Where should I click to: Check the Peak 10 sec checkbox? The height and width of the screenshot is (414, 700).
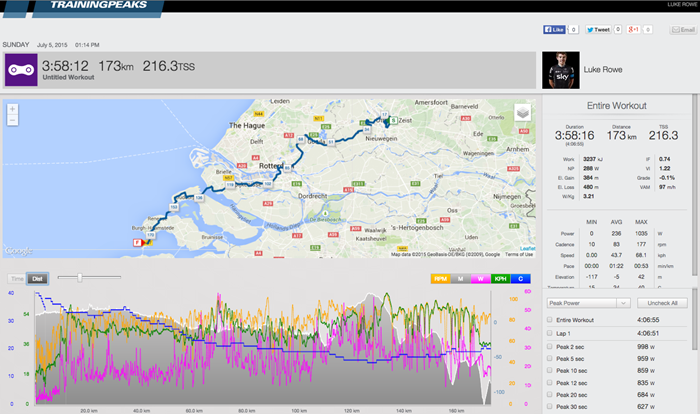(550, 371)
